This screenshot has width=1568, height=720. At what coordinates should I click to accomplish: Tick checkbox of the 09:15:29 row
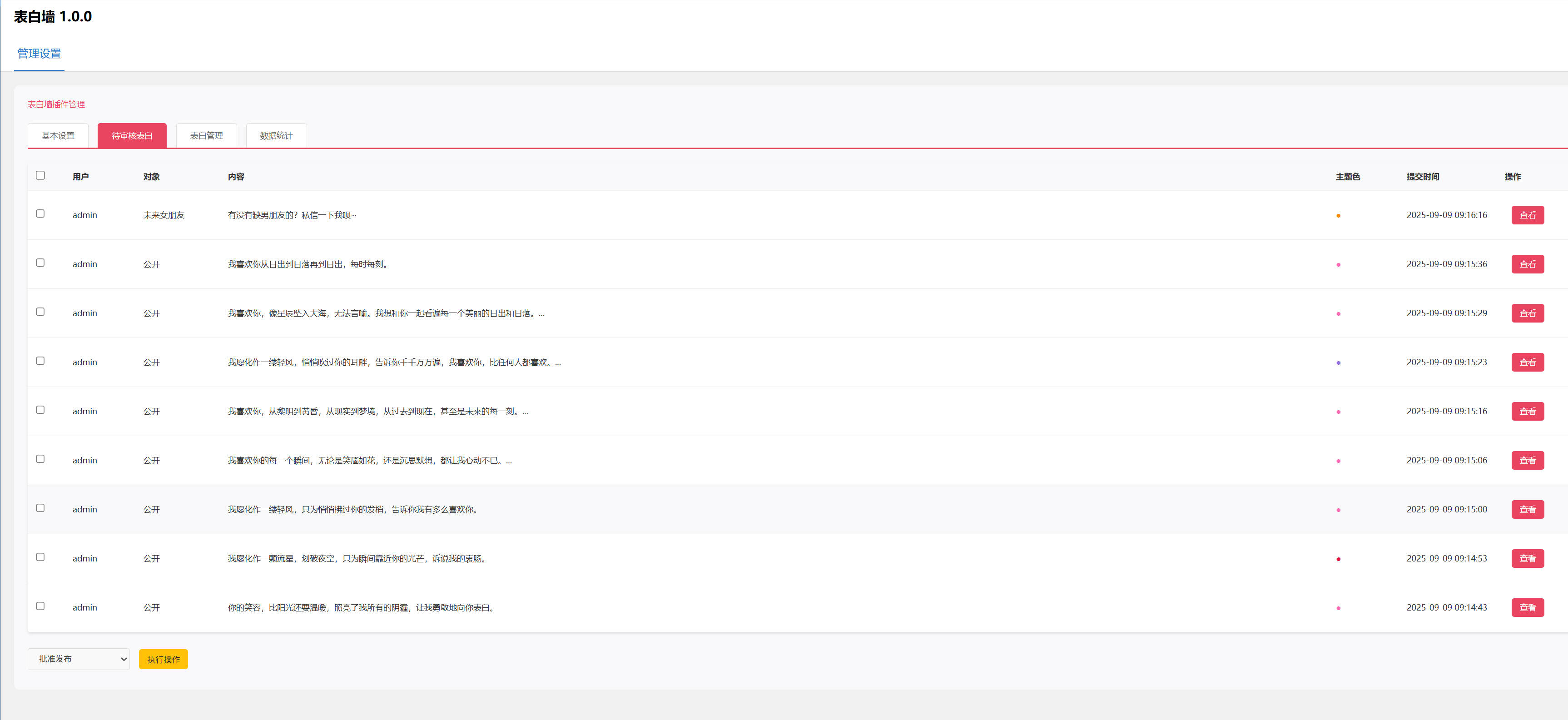click(40, 312)
